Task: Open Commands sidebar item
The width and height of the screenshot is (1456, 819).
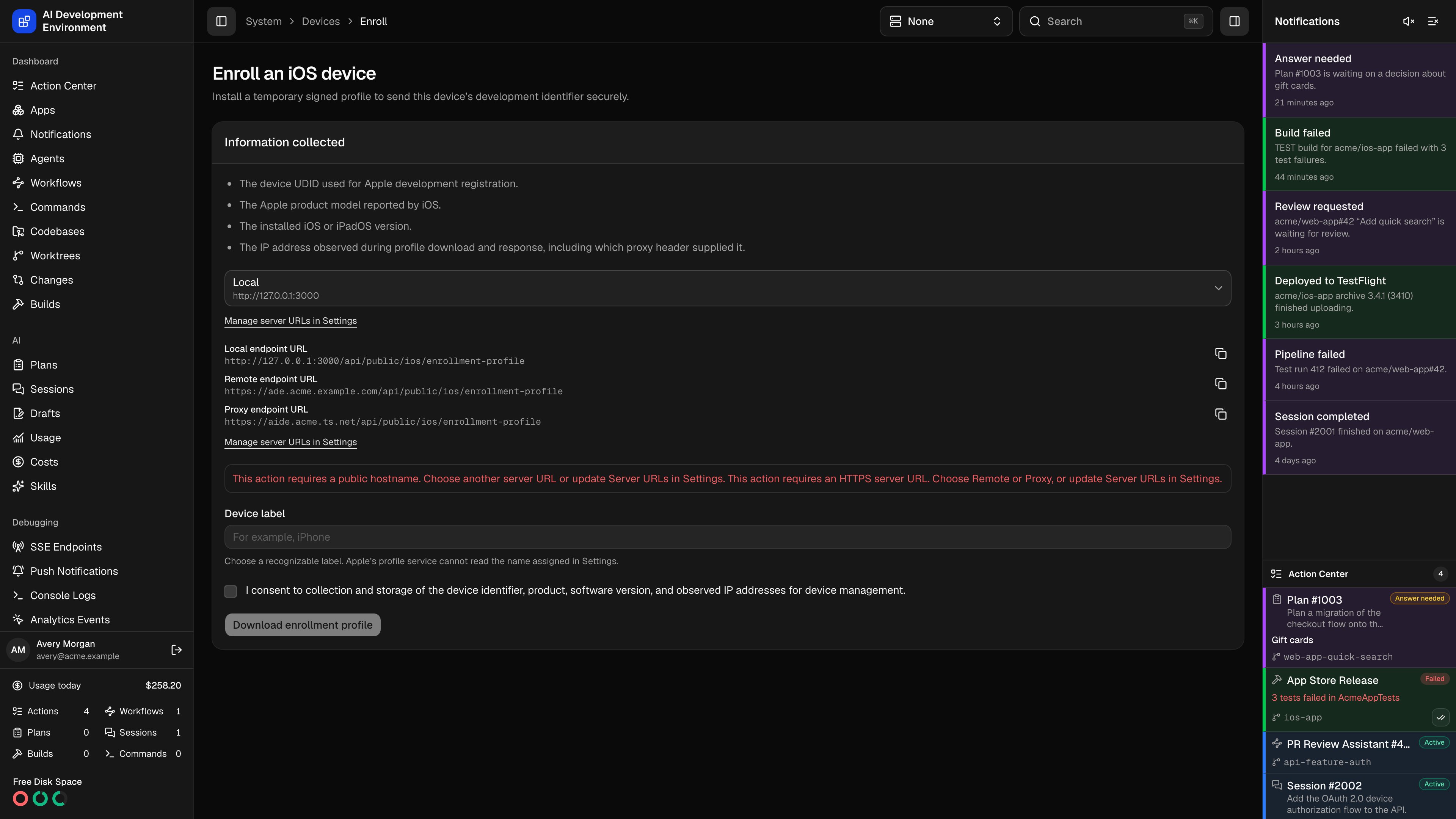Action: pos(97,207)
